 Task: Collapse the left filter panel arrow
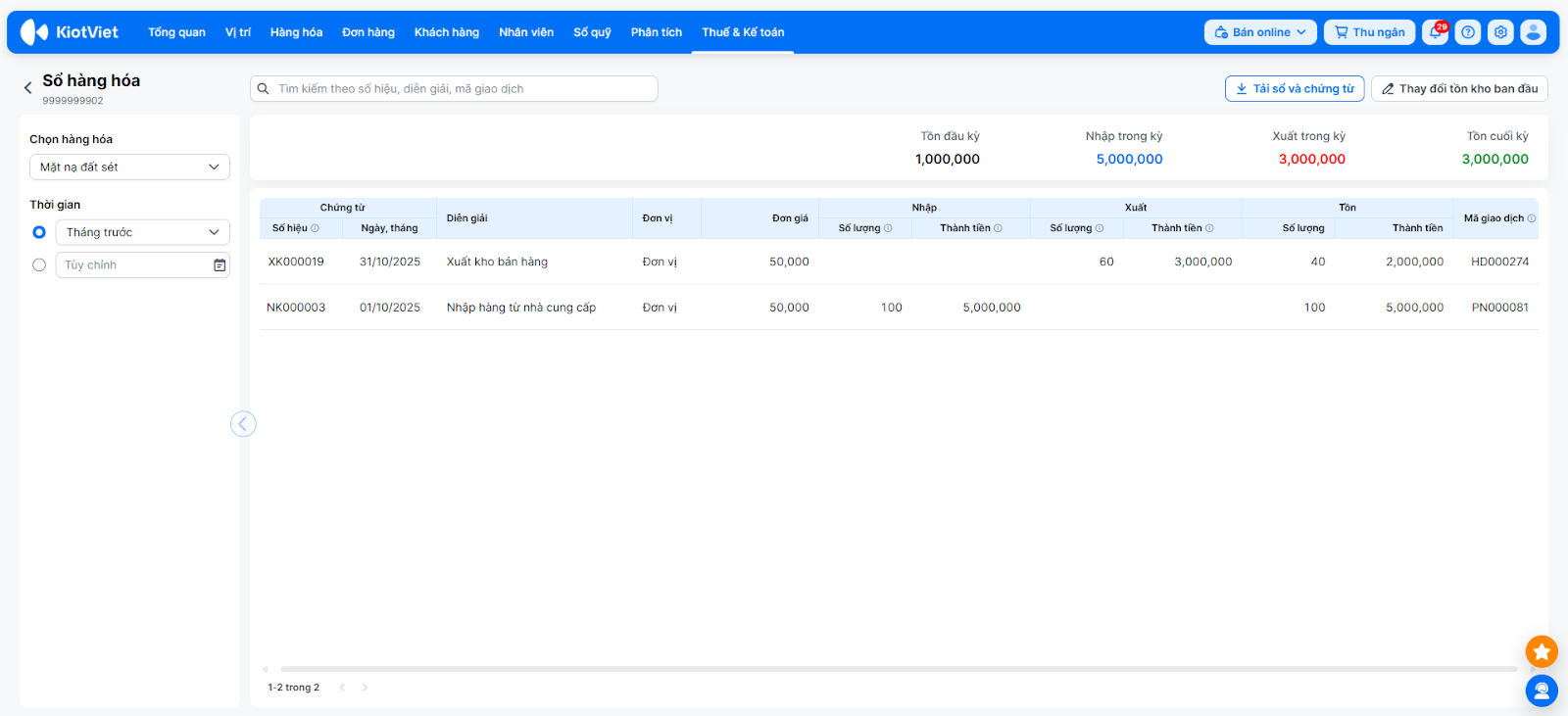(243, 424)
